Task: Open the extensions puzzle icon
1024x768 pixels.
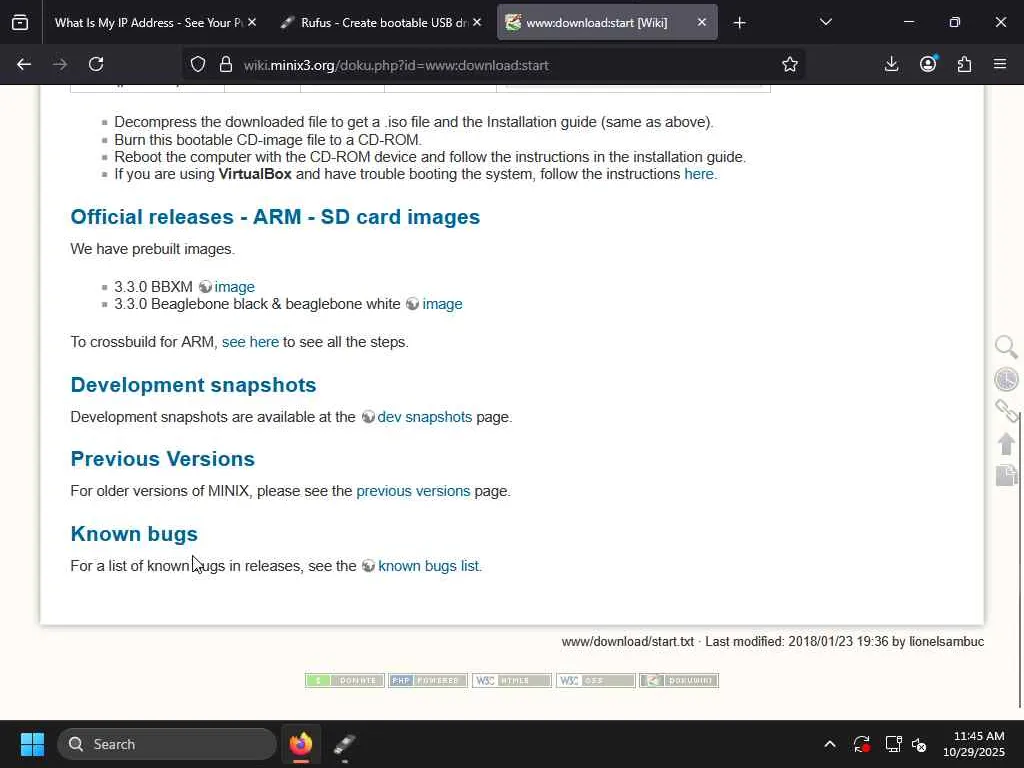Action: pos(964,64)
